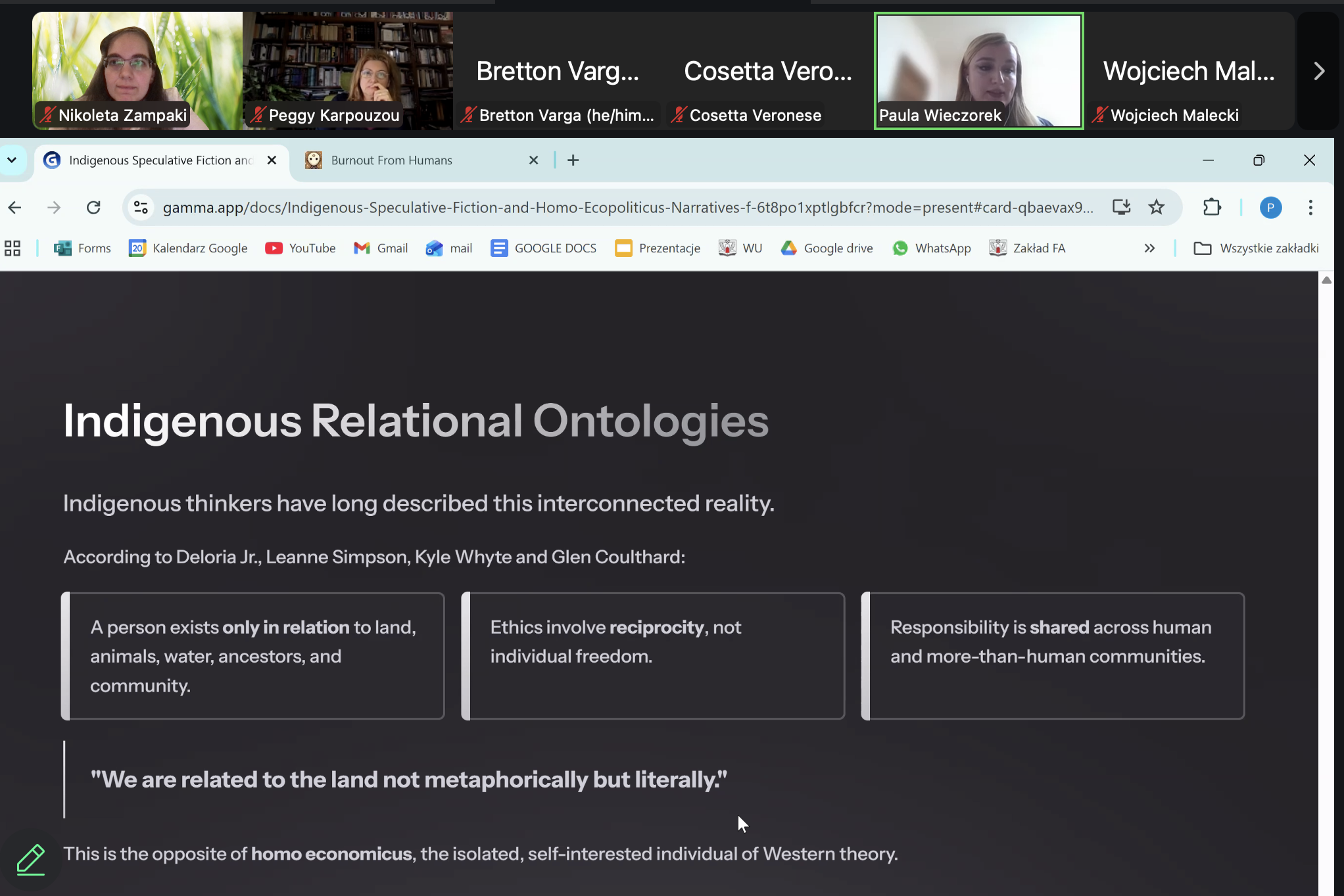Open the apps grid icon in bookmarks bar

(12, 248)
